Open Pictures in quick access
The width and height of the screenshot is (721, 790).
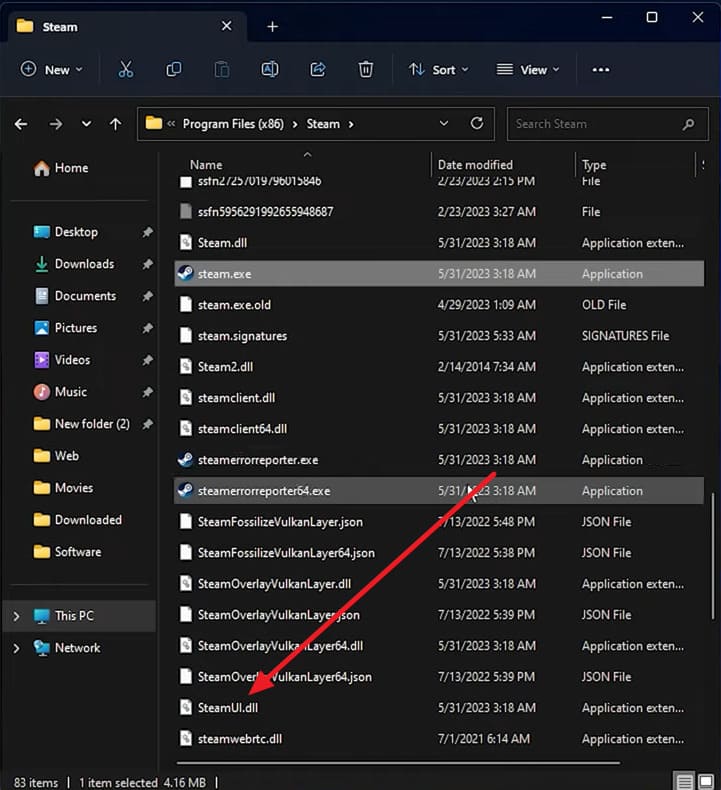[x=65, y=328]
